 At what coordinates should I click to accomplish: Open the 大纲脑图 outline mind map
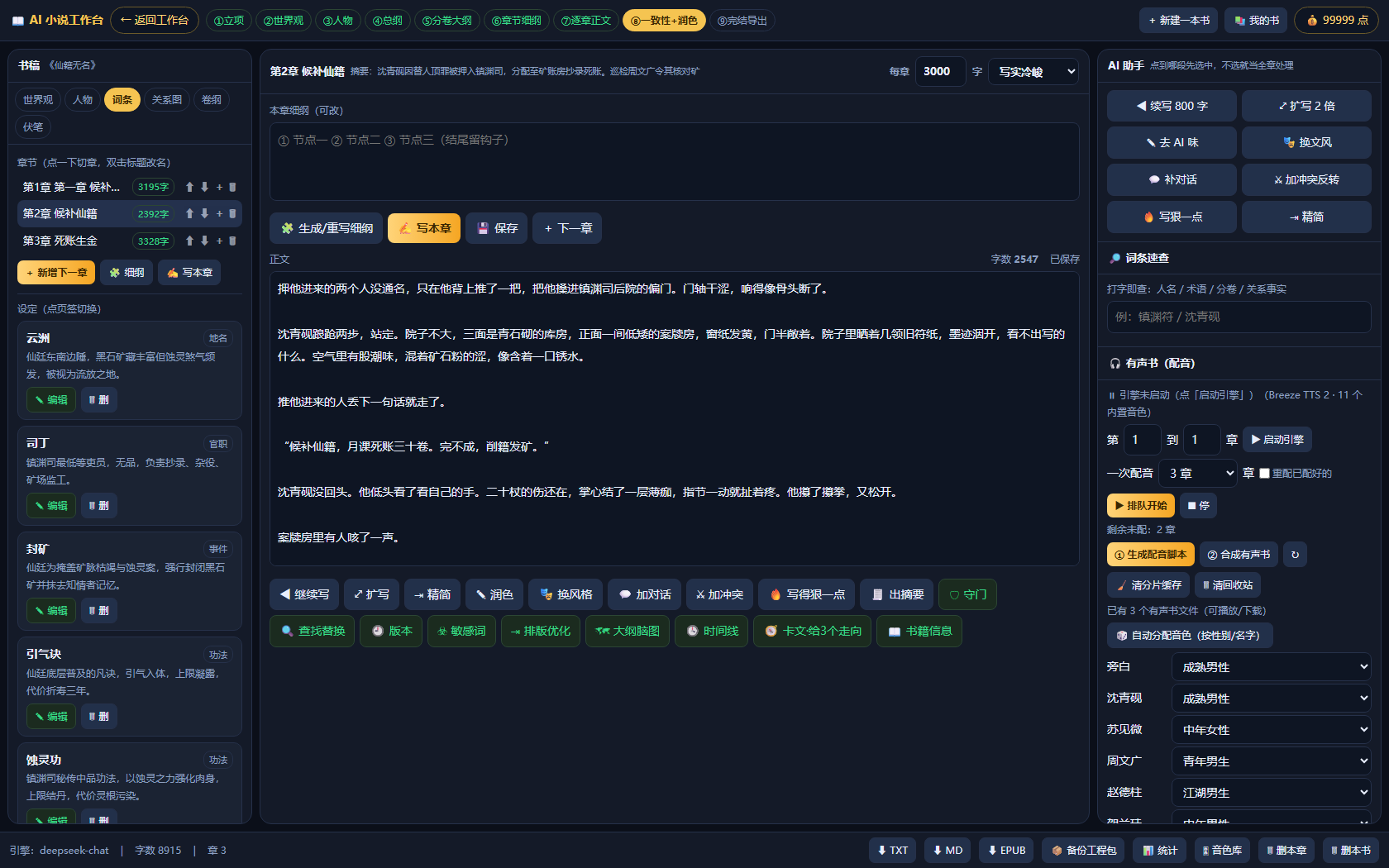click(x=628, y=631)
